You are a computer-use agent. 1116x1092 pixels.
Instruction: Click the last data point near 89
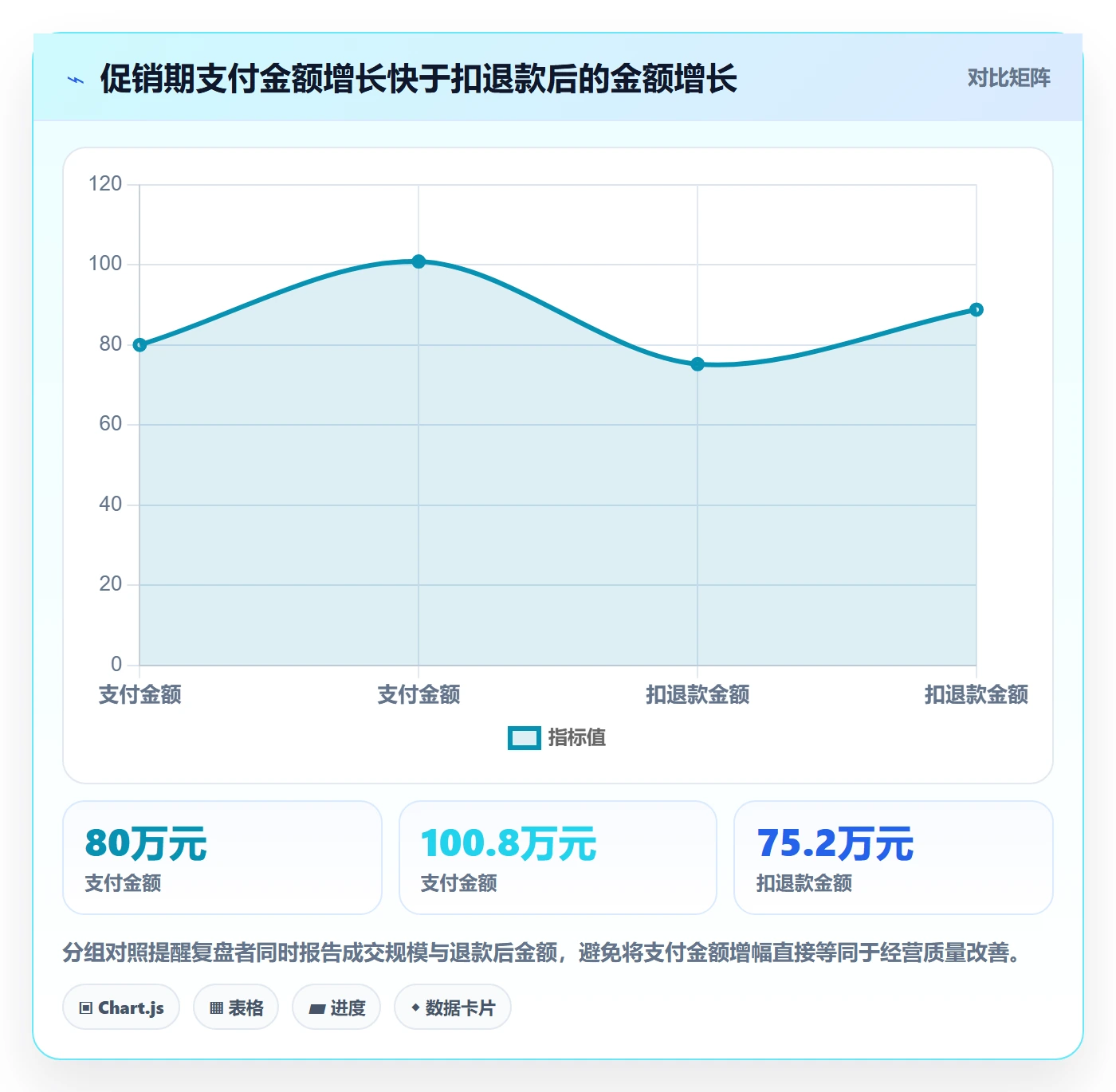[976, 310]
